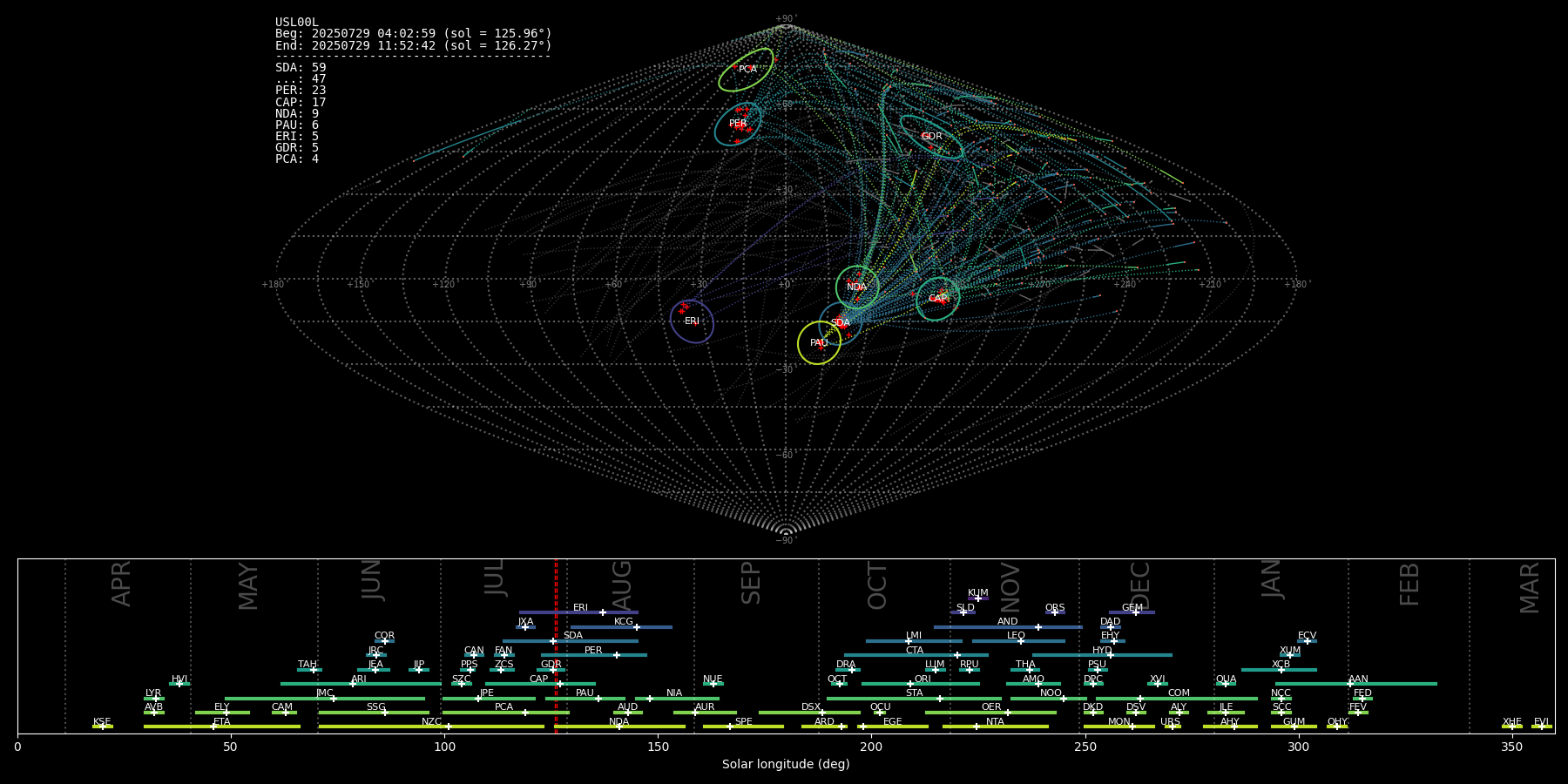Click the EVI shower label in timeline
Image resolution: width=1568 pixels, height=784 pixels.
point(1541,722)
